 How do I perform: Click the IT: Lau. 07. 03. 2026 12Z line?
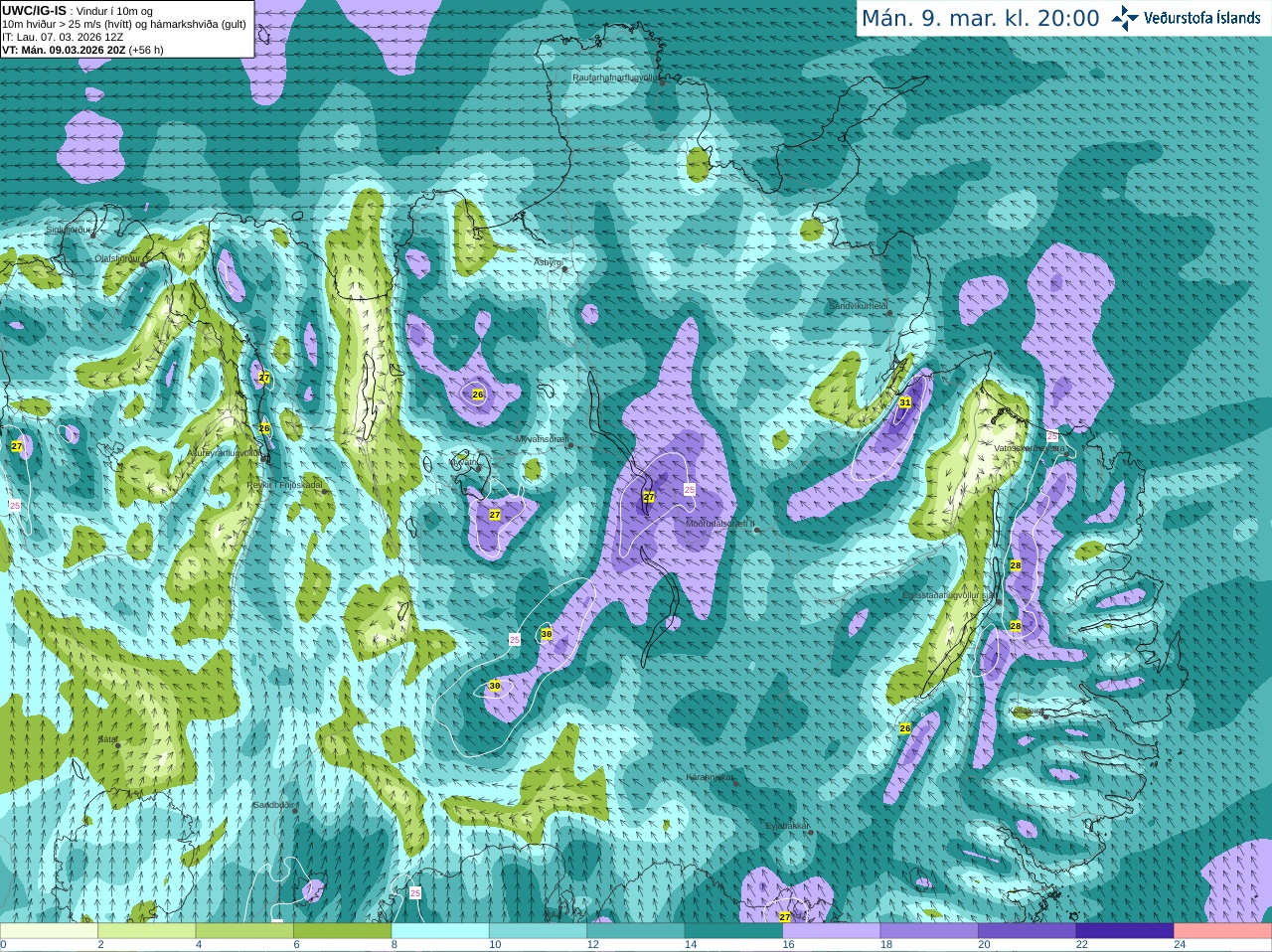(x=63, y=37)
